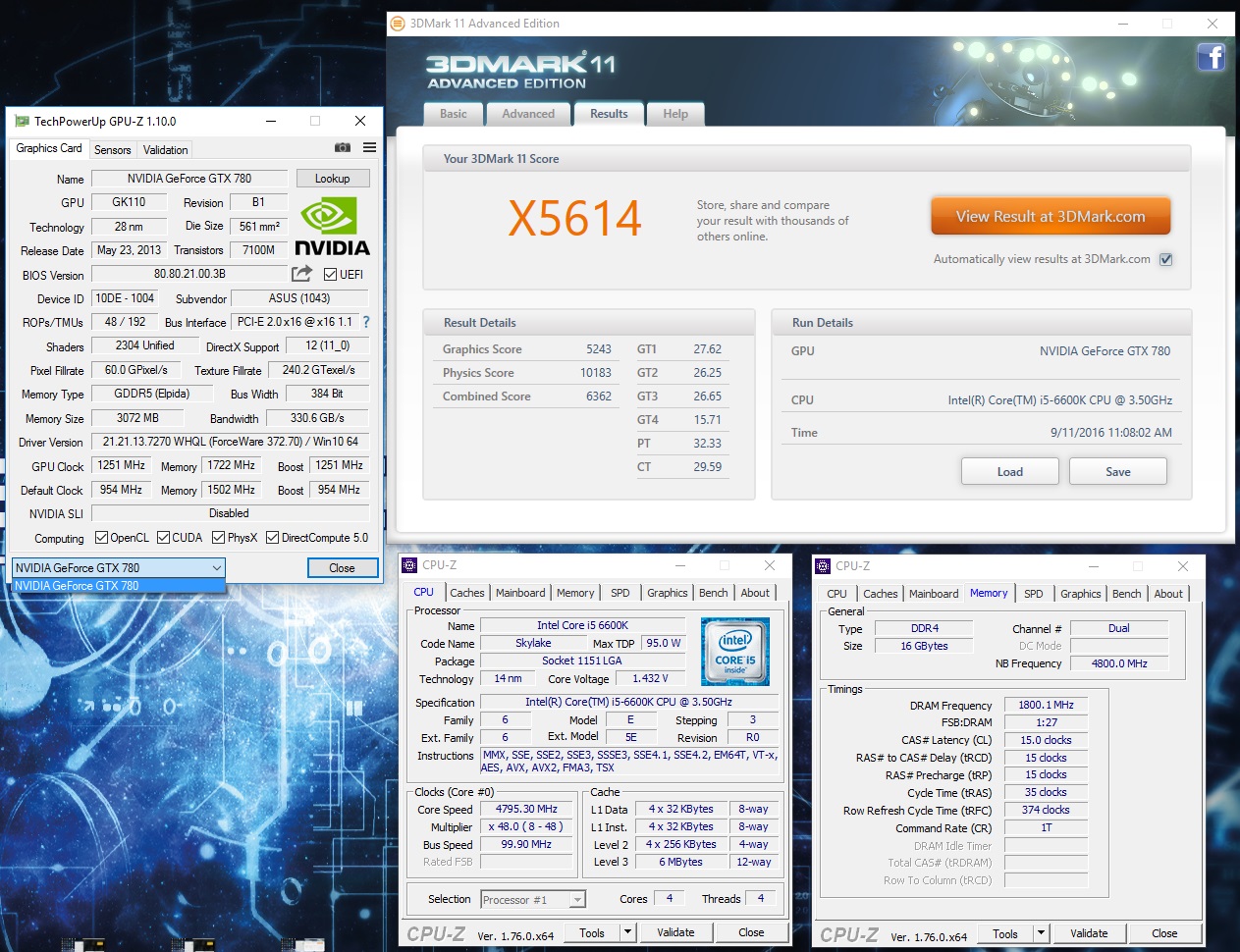The image size is (1240, 952).
Task: Open Caches tab in left CPU-Z
Action: [x=467, y=593]
